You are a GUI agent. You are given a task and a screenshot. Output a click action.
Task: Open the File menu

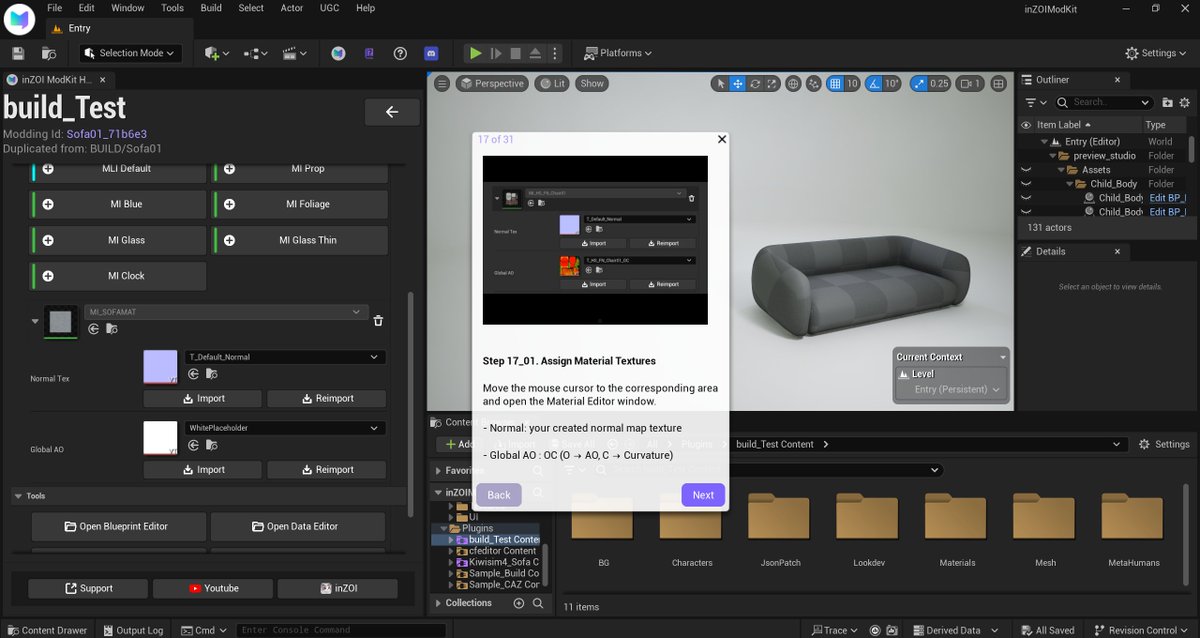tap(55, 8)
